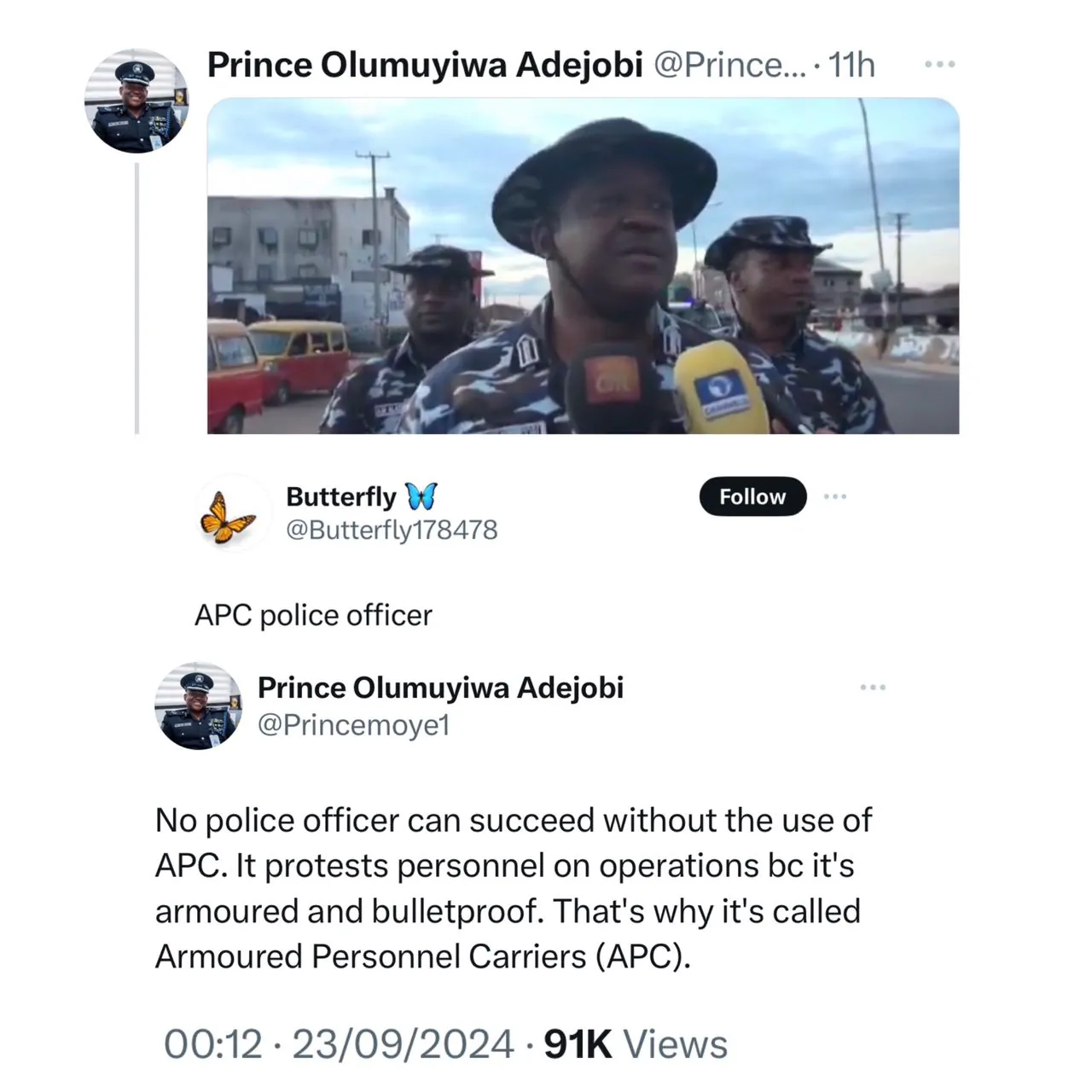This screenshot has width=1092, height=1092.
Task: View the 91K Views count
Action: (x=636, y=1044)
